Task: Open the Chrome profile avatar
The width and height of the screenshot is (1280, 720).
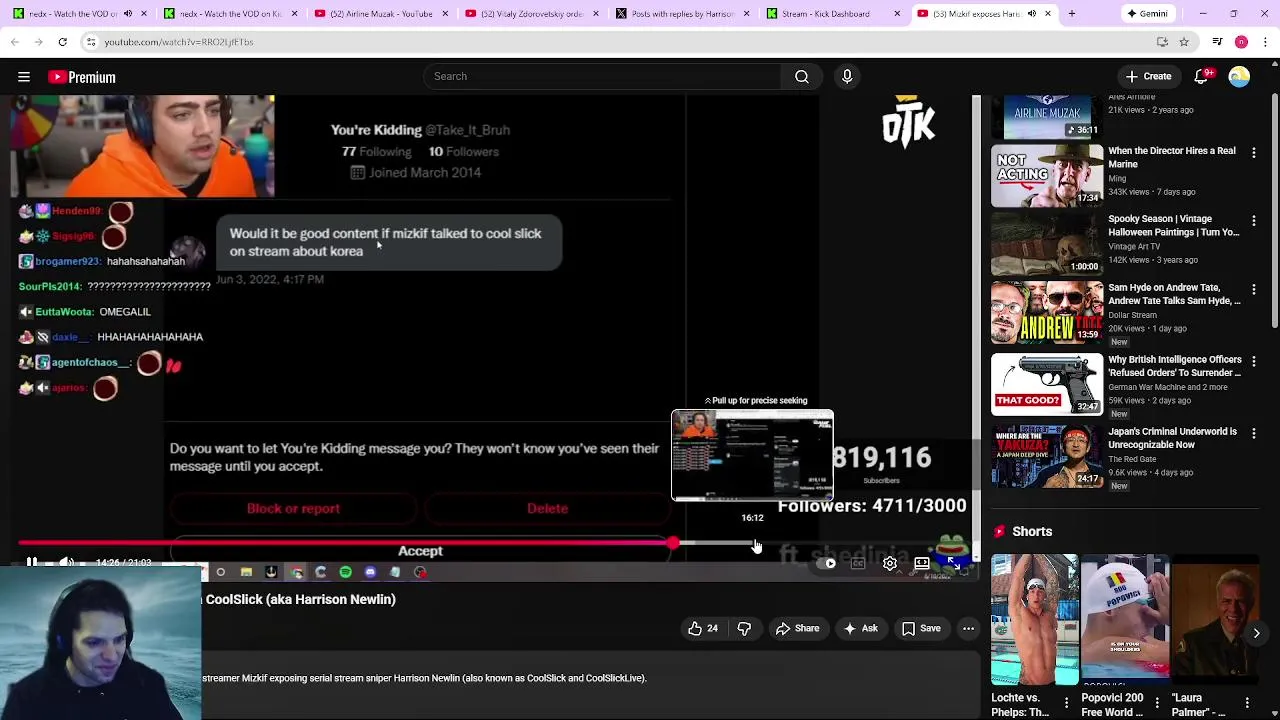Action: point(1241,42)
